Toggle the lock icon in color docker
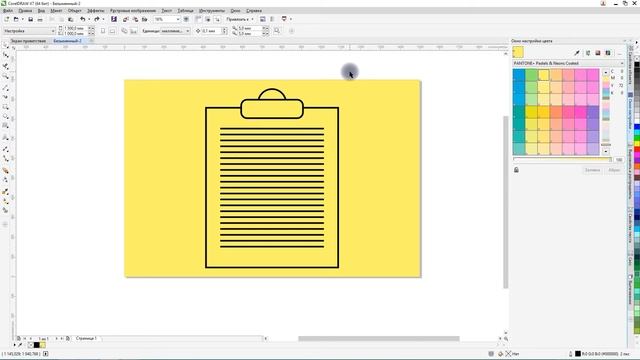The width and height of the screenshot is (640, 360). 516,170
